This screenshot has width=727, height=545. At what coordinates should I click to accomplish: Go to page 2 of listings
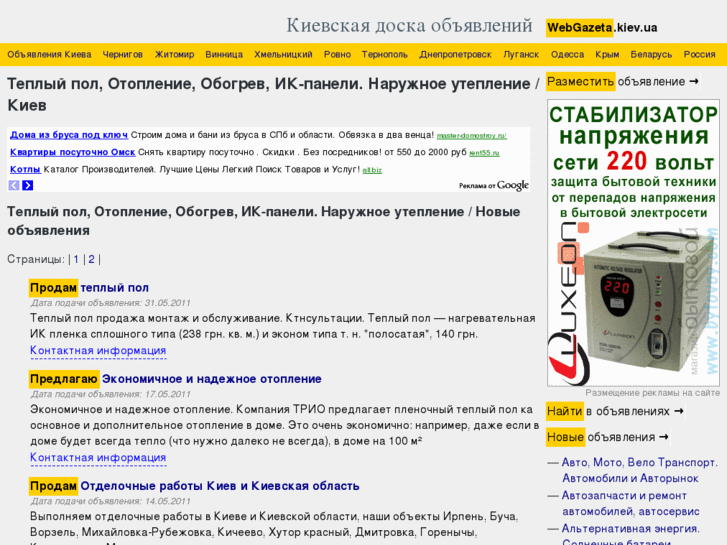click(91, 259)
